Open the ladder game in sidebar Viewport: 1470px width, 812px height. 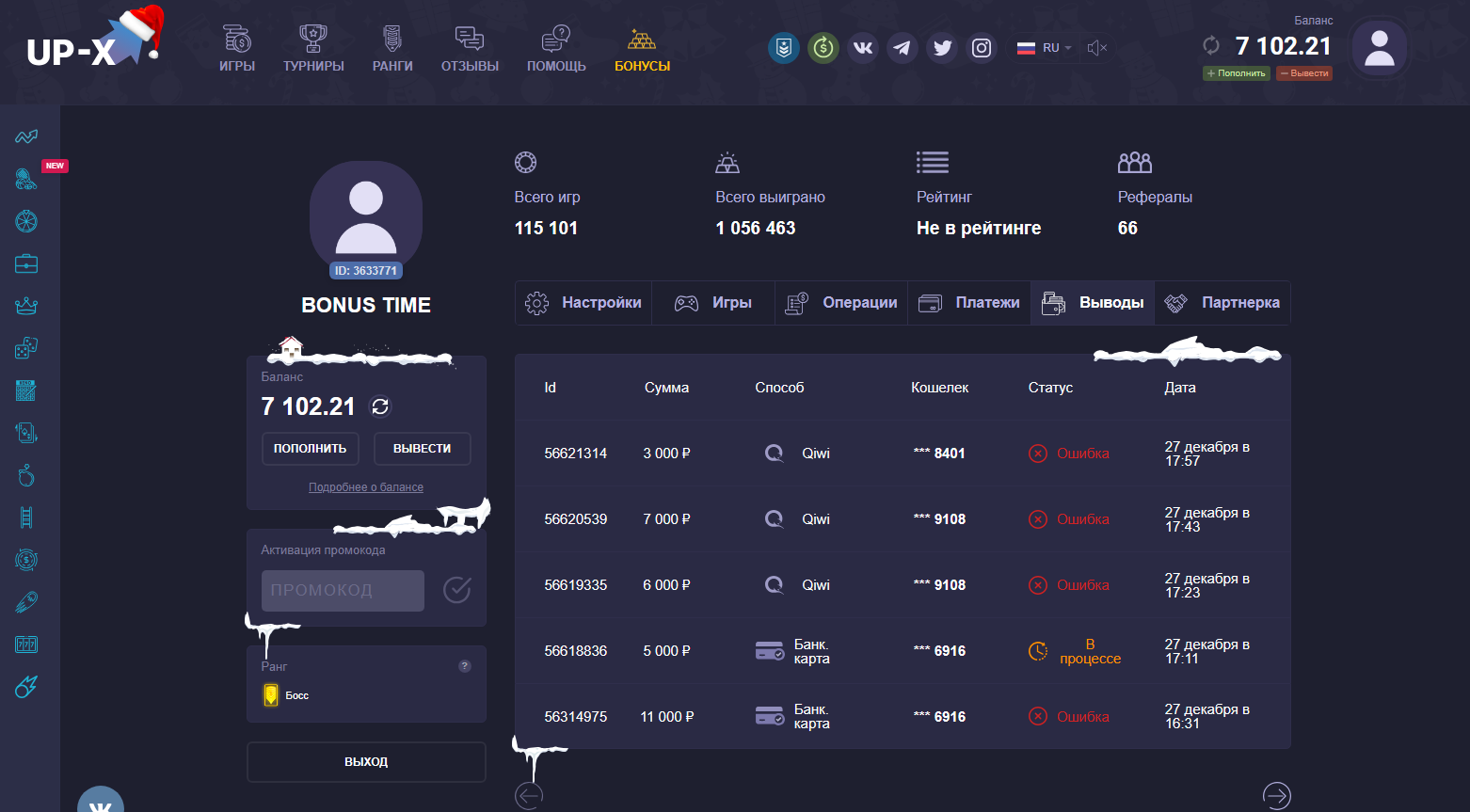(26, 517)
